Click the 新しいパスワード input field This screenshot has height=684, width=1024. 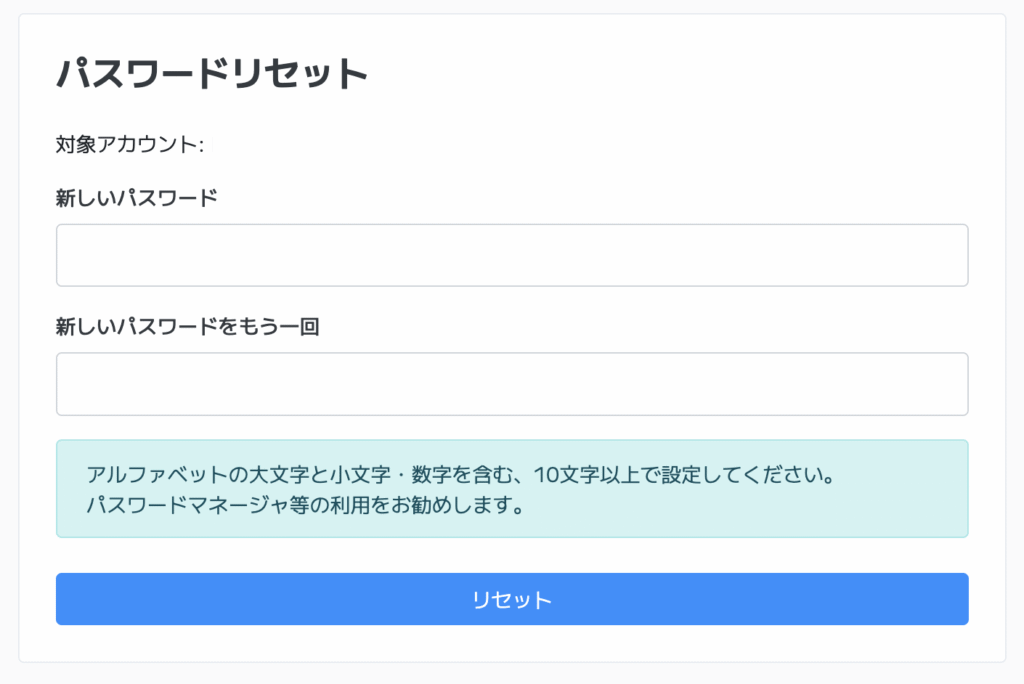tap(512, 255)
